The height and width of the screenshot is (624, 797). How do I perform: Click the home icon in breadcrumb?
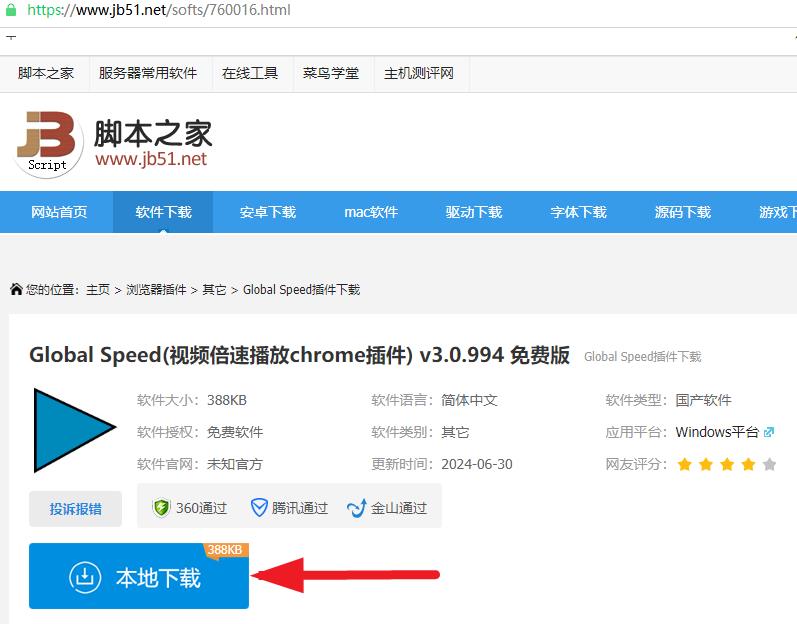coord(16,289)
